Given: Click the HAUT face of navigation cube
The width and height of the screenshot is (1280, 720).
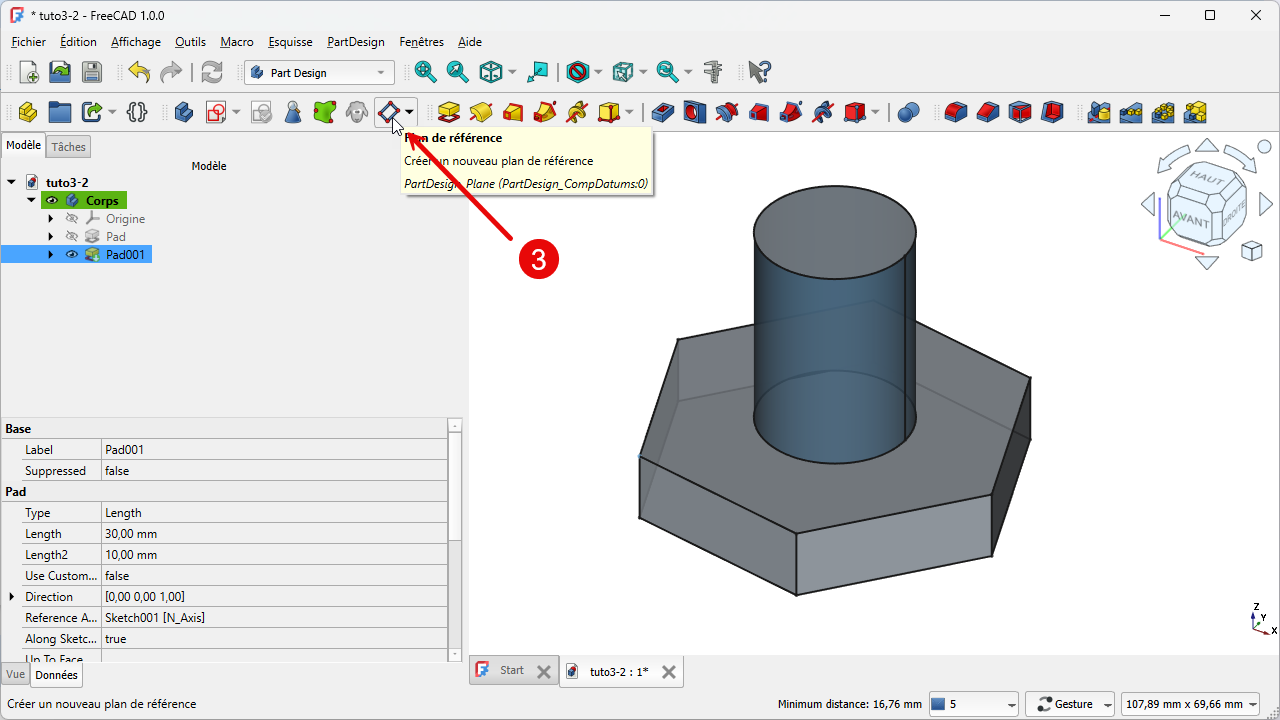Looking at the screenshot, I should (x=1205, y=178).
